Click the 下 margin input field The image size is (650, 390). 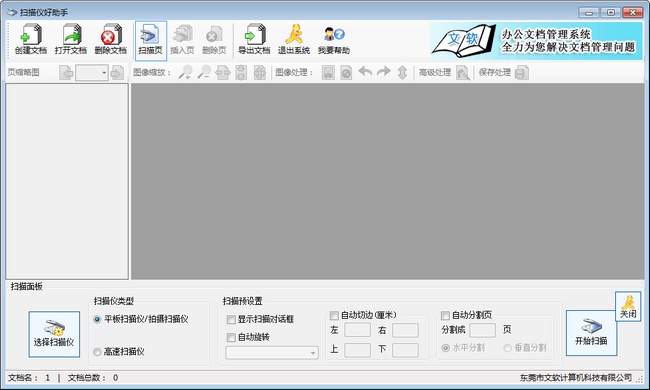click(405, 350)
